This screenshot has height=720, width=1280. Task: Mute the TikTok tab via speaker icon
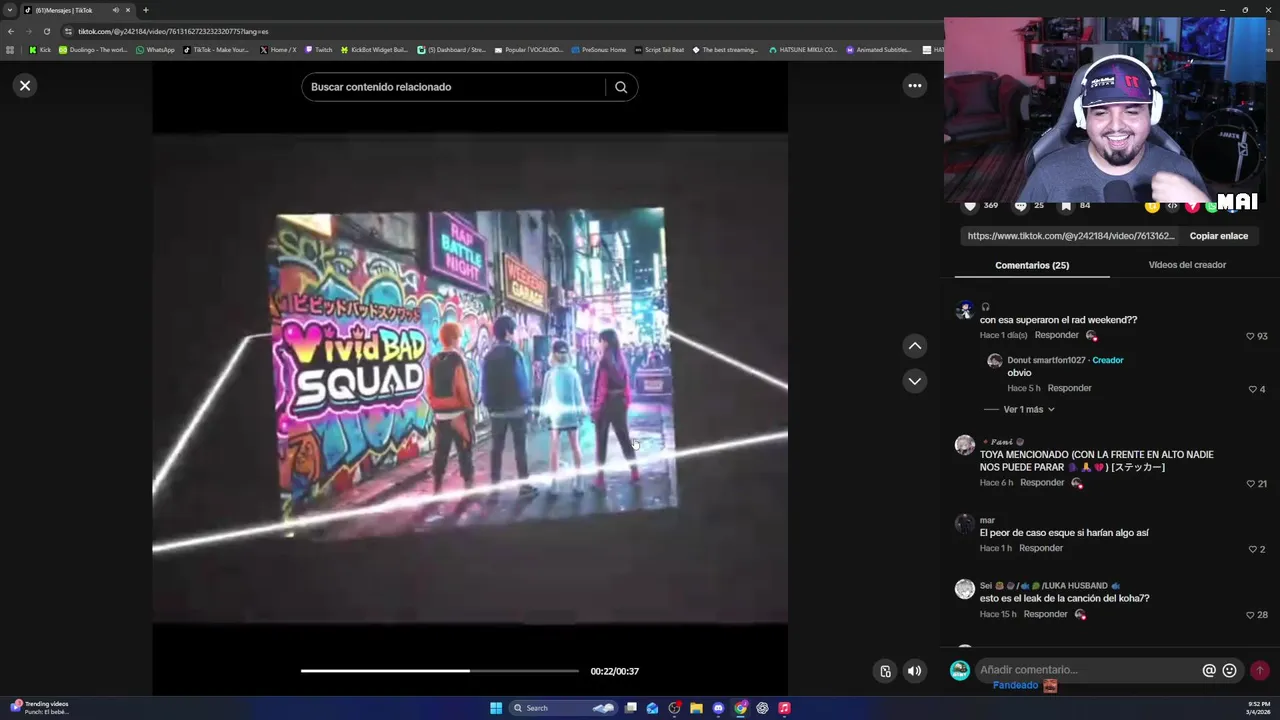115,10
